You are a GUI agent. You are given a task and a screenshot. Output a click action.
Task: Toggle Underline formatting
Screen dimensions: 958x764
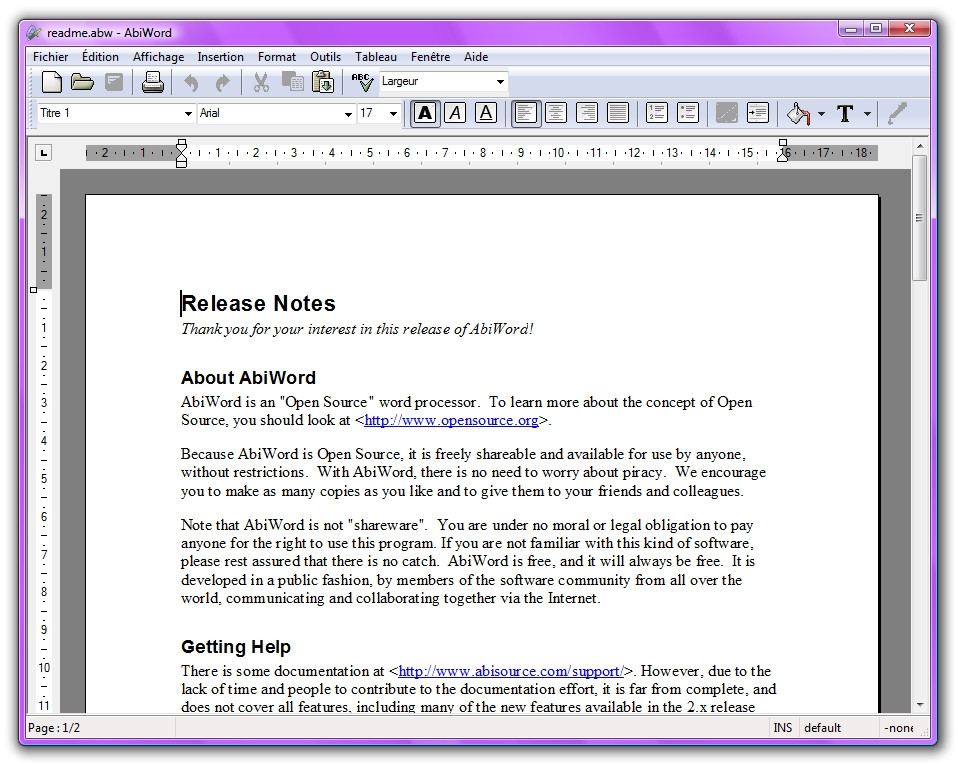pos(486,113)
